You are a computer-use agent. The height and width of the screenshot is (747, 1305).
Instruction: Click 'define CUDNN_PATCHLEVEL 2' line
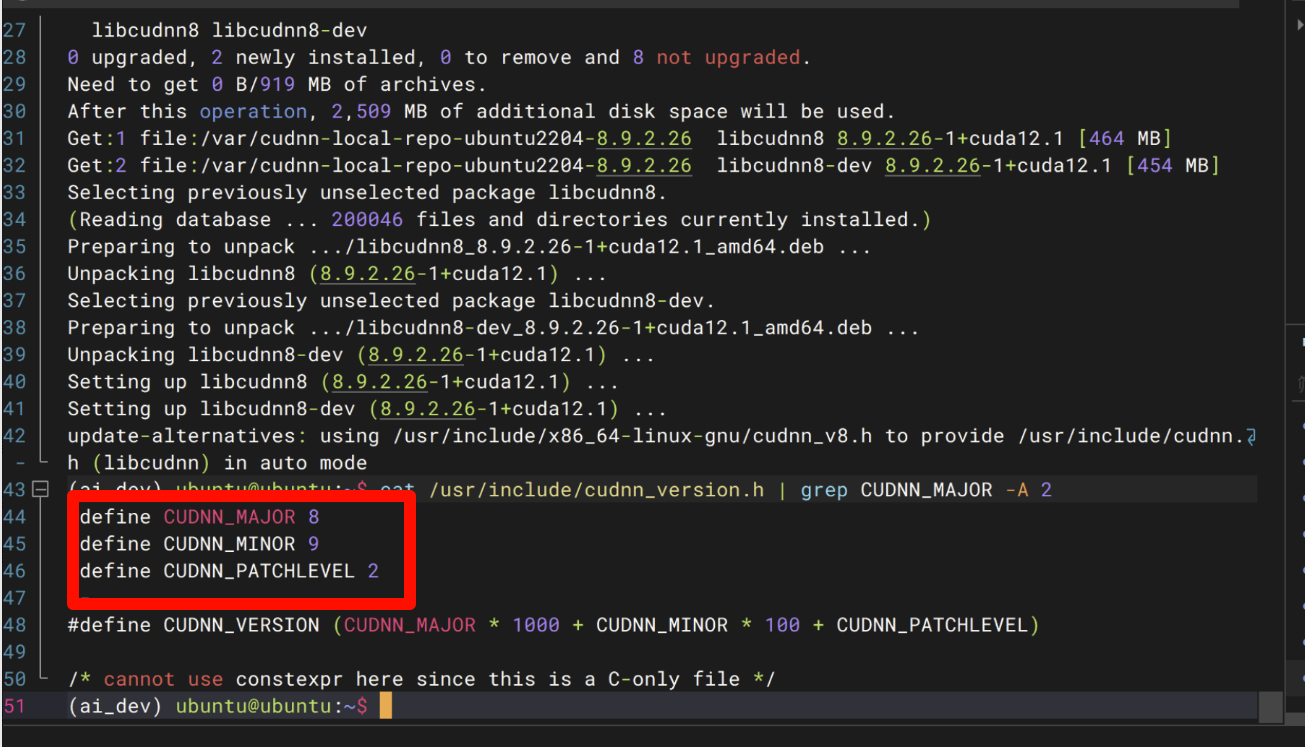coord(229,571)
